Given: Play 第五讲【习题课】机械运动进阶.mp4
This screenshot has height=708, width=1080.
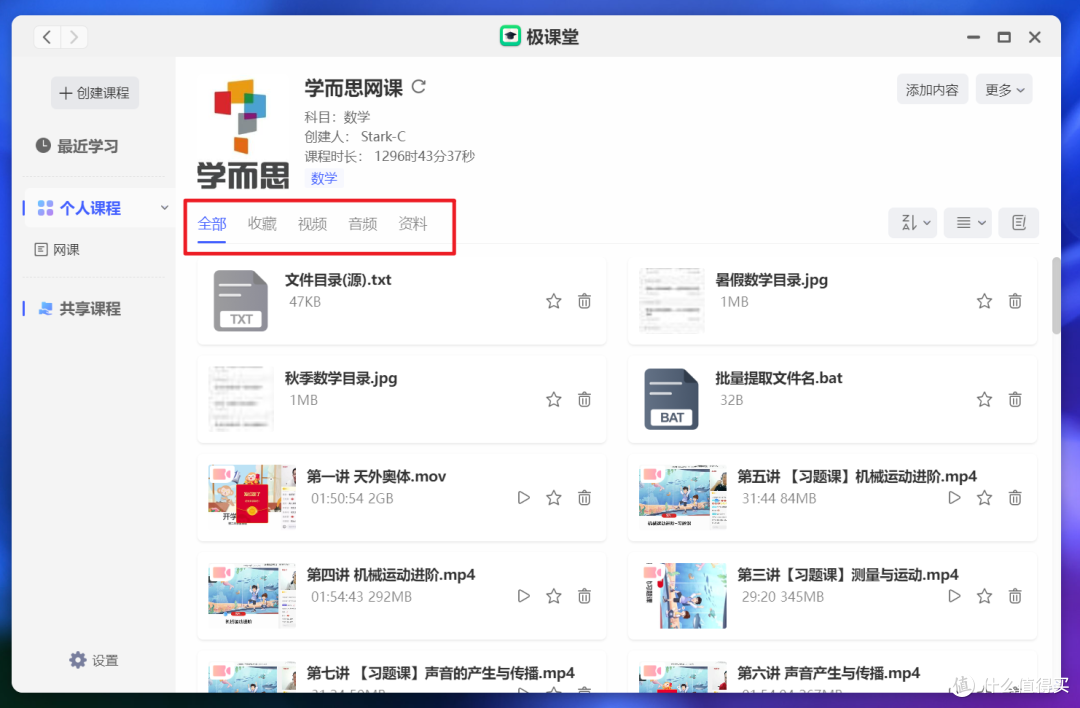Looking at the screenshot, I should click(x=954, y=497).
